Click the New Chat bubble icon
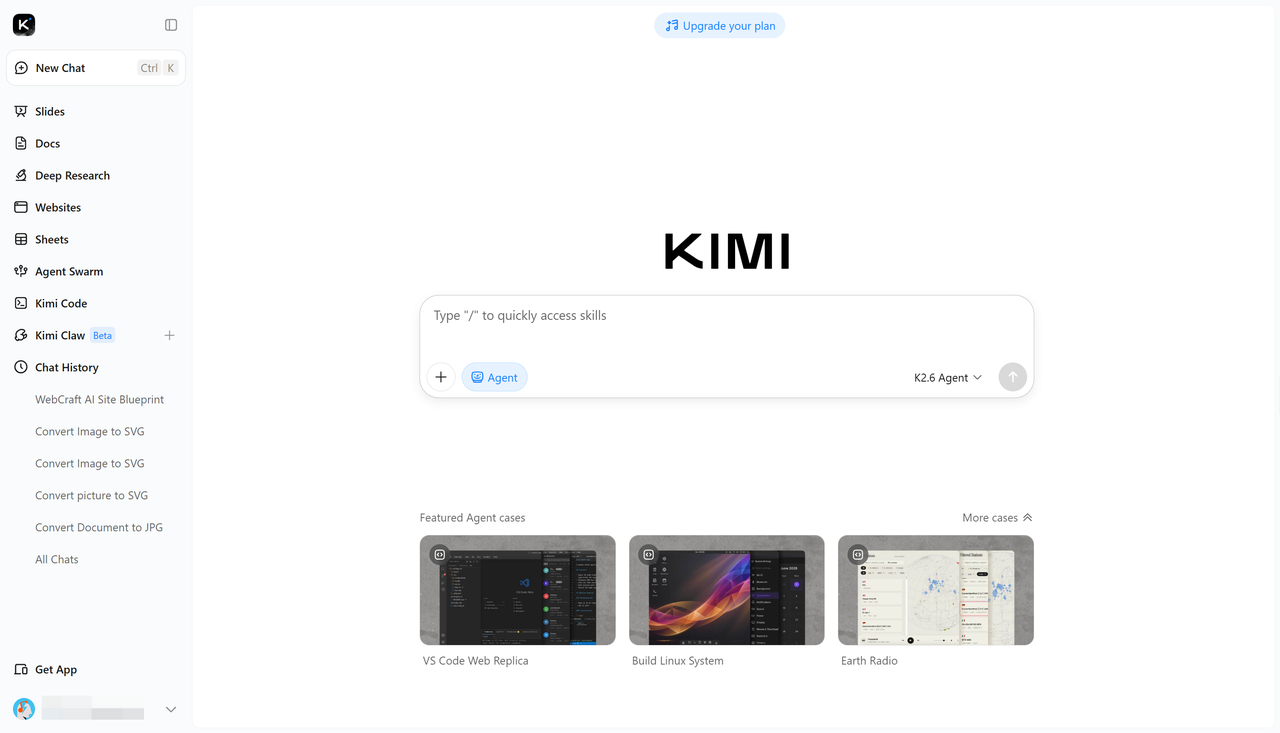Screen dimensions: 1280x733 21,68
